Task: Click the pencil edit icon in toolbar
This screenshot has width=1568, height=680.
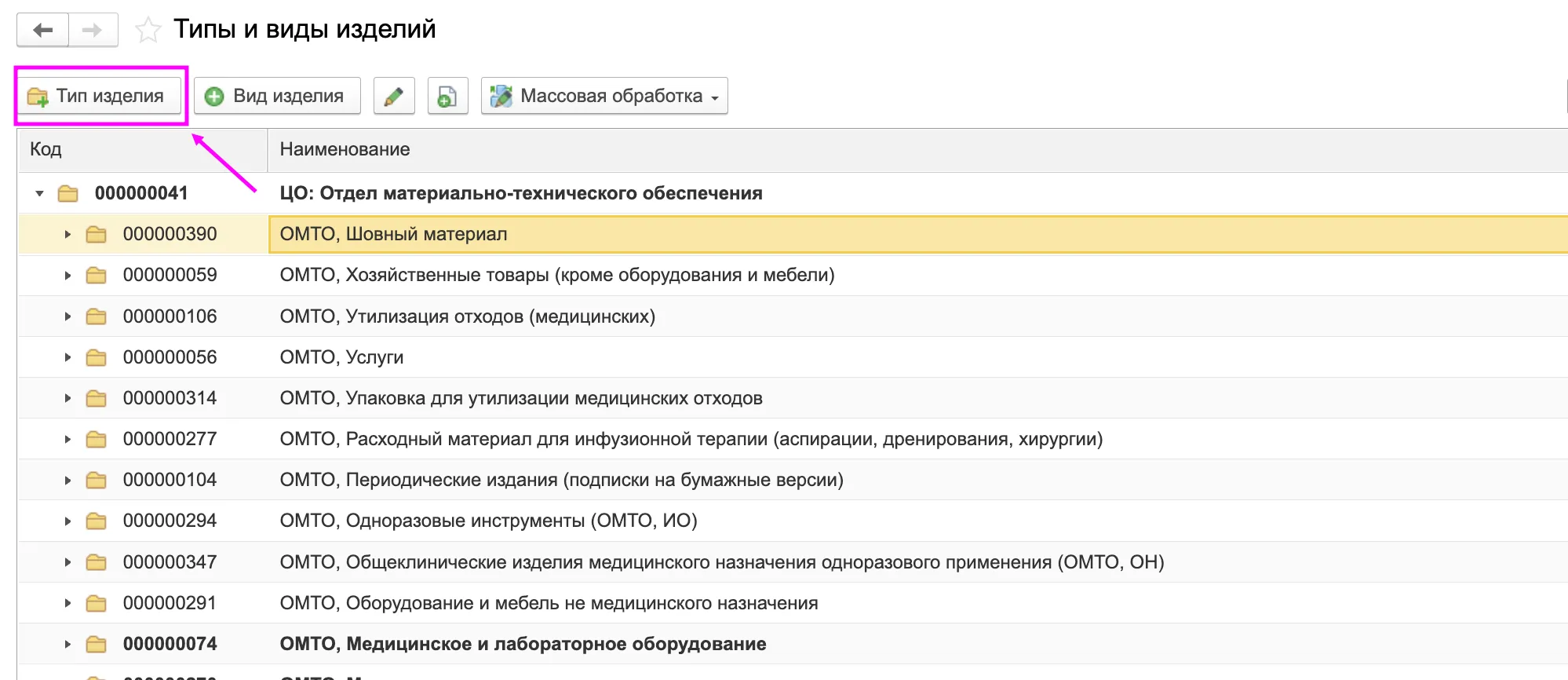Action: 394,96
